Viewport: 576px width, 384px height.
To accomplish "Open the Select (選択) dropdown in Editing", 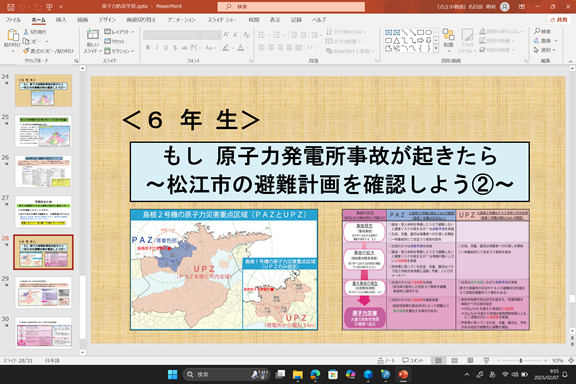I will [546, 50].
